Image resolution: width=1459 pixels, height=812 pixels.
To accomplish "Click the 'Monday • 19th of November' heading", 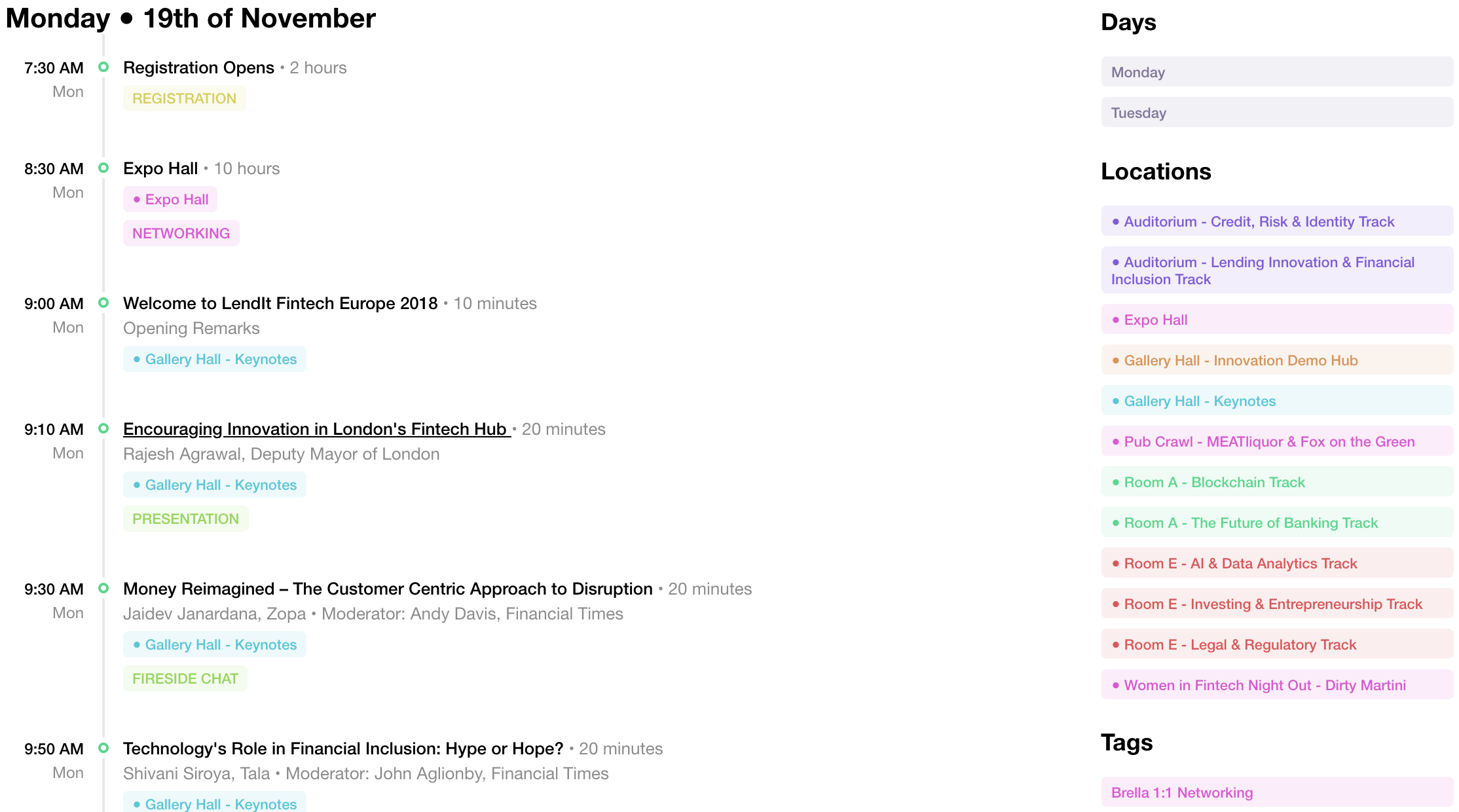I will tap(191, 18).
